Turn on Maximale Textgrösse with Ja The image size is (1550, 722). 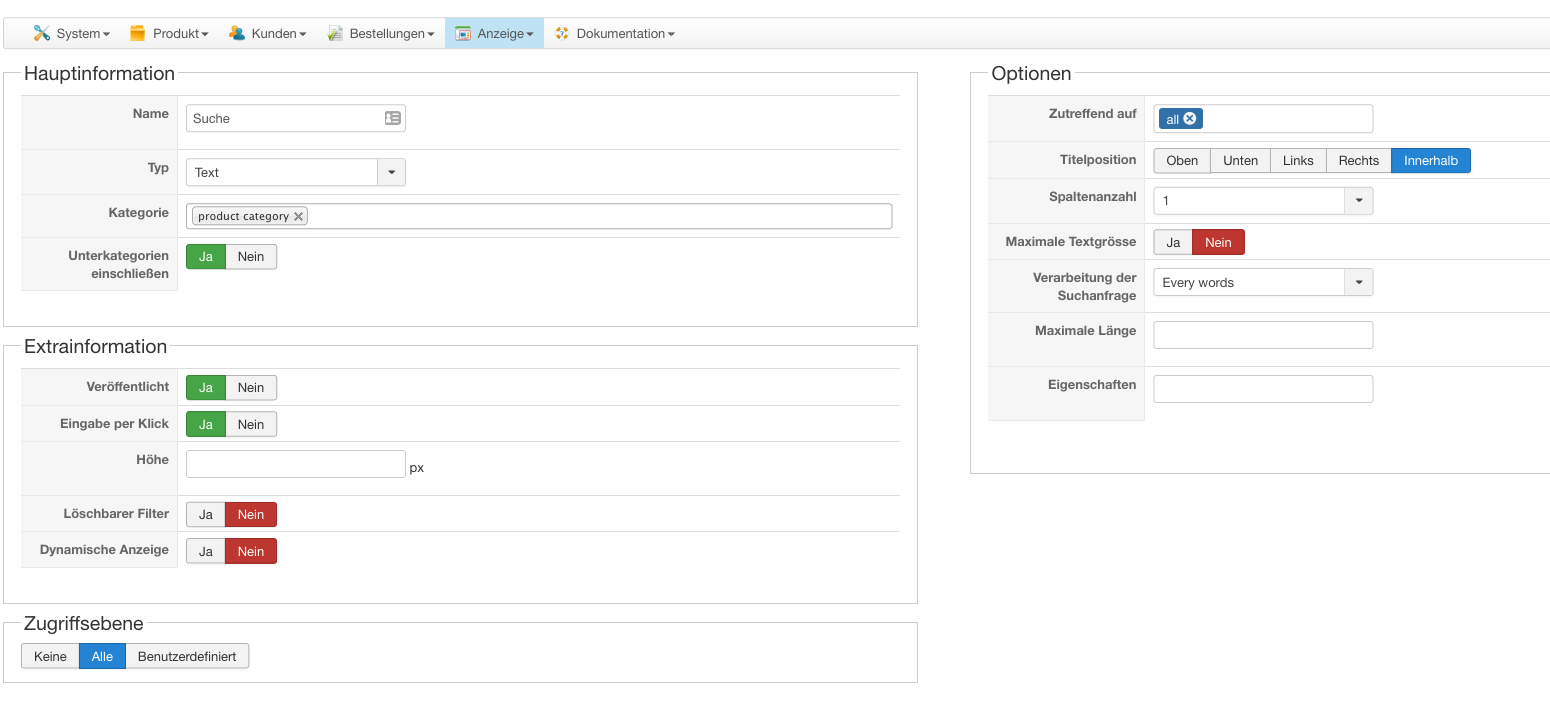point(1173,243)
